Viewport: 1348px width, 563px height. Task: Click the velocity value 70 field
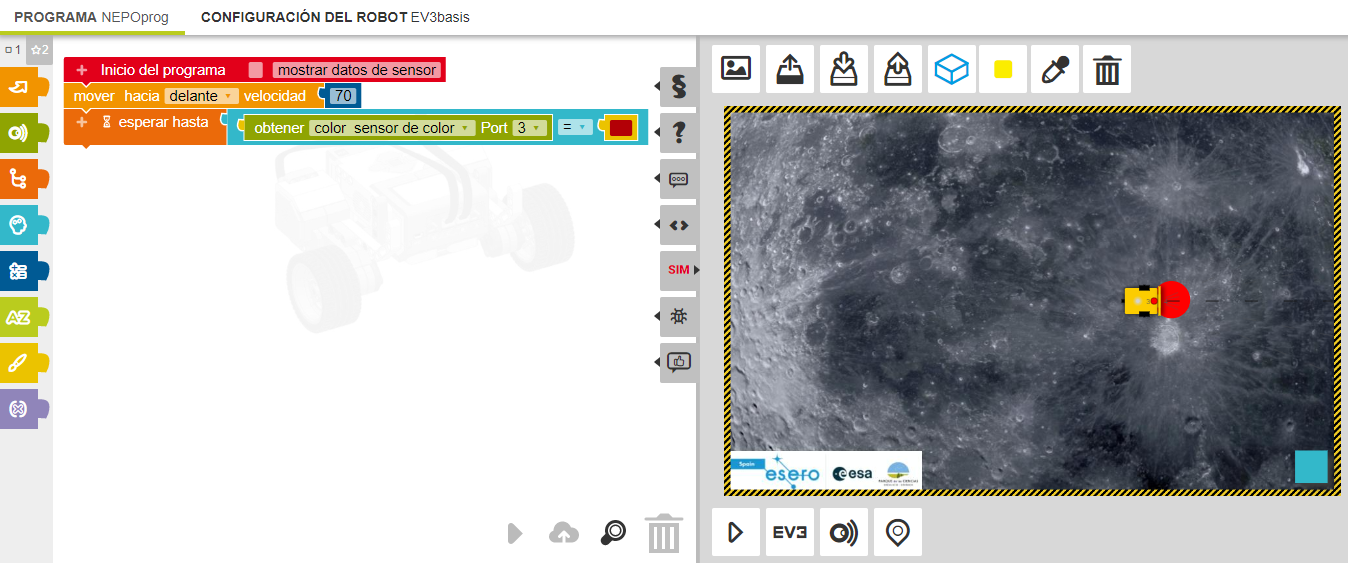click(343, 96)
